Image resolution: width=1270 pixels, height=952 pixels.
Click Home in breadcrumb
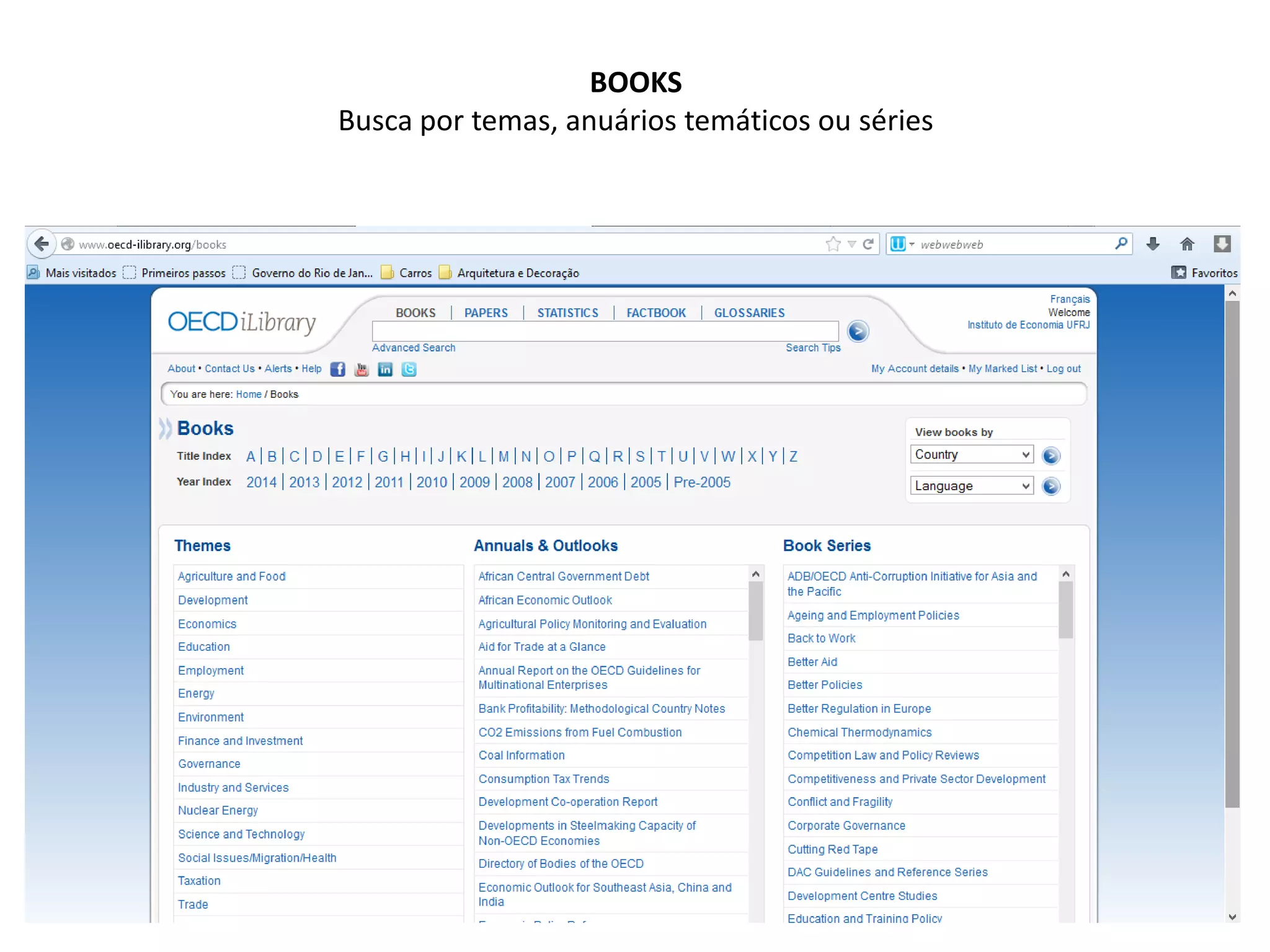[249, 394]
